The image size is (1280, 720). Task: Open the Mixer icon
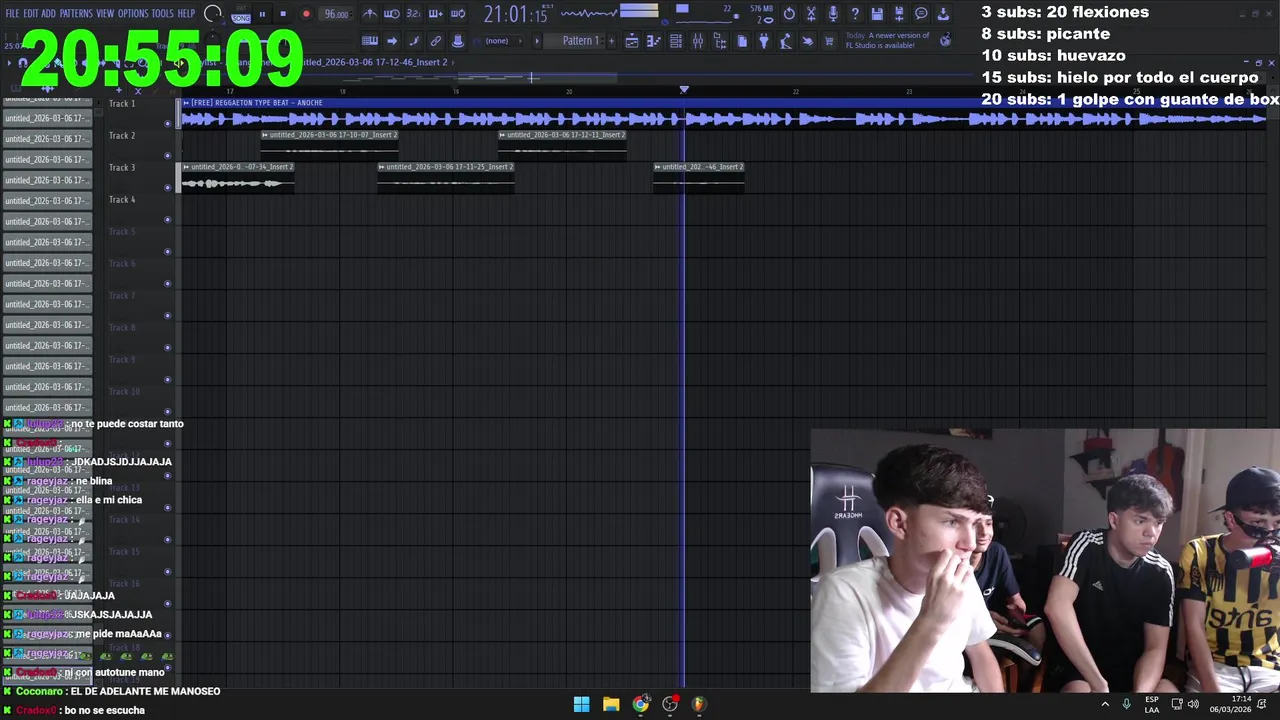(698, 41)
